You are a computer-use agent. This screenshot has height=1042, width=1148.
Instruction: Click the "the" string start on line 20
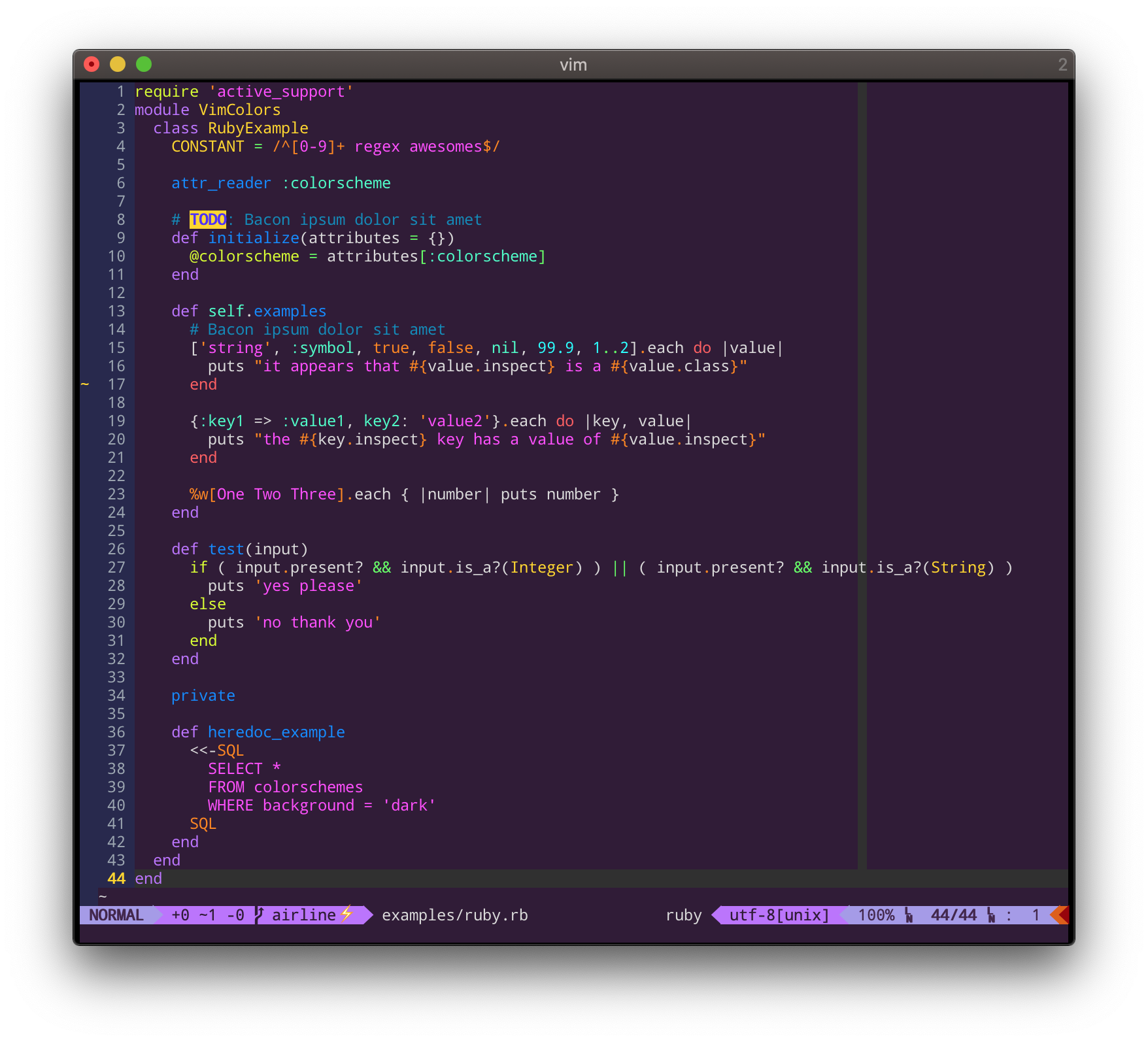pos(272,439)
